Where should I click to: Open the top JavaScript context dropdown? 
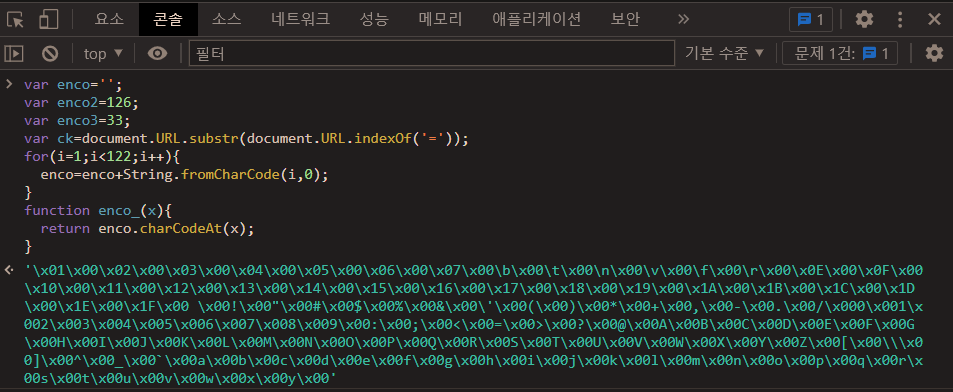pos(103,53)
